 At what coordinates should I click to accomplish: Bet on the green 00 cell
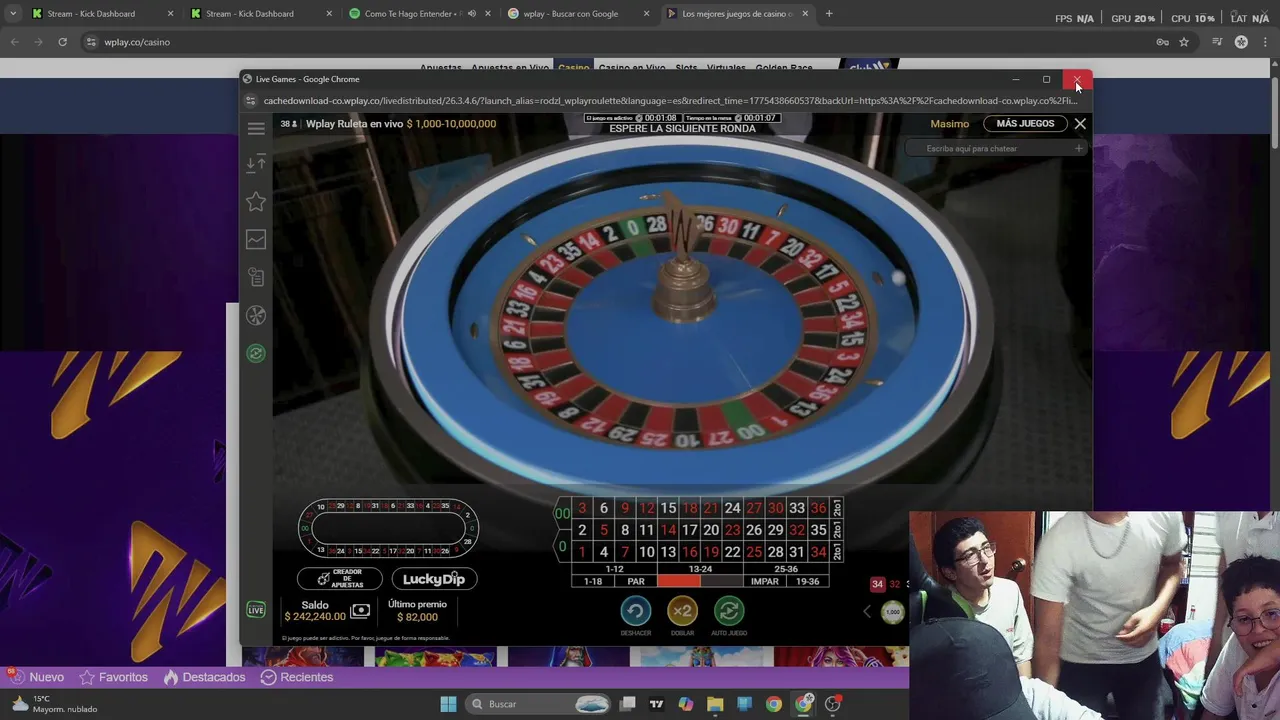(562, 514)
